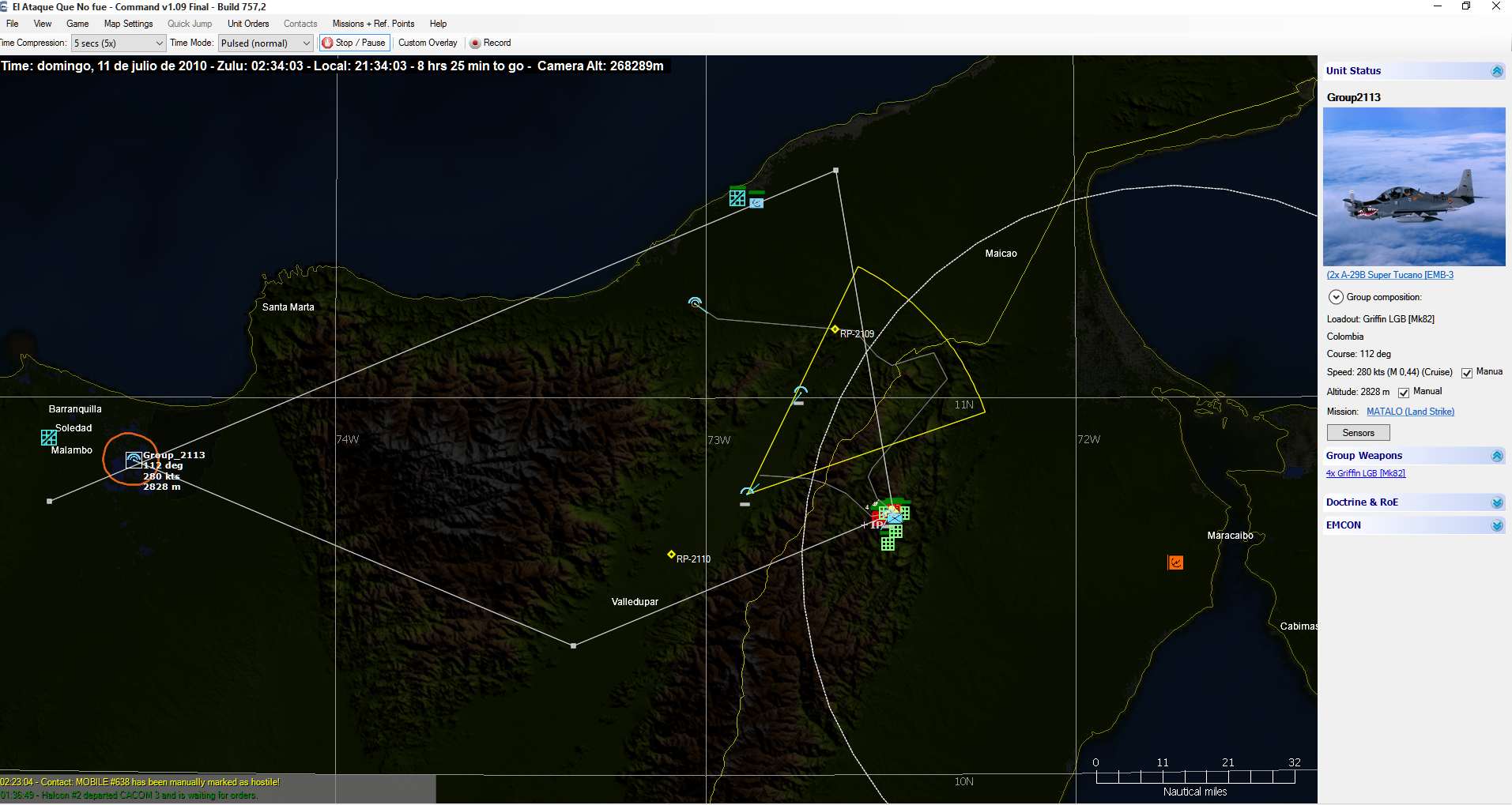Open the File menu

(x=13, y=24)
